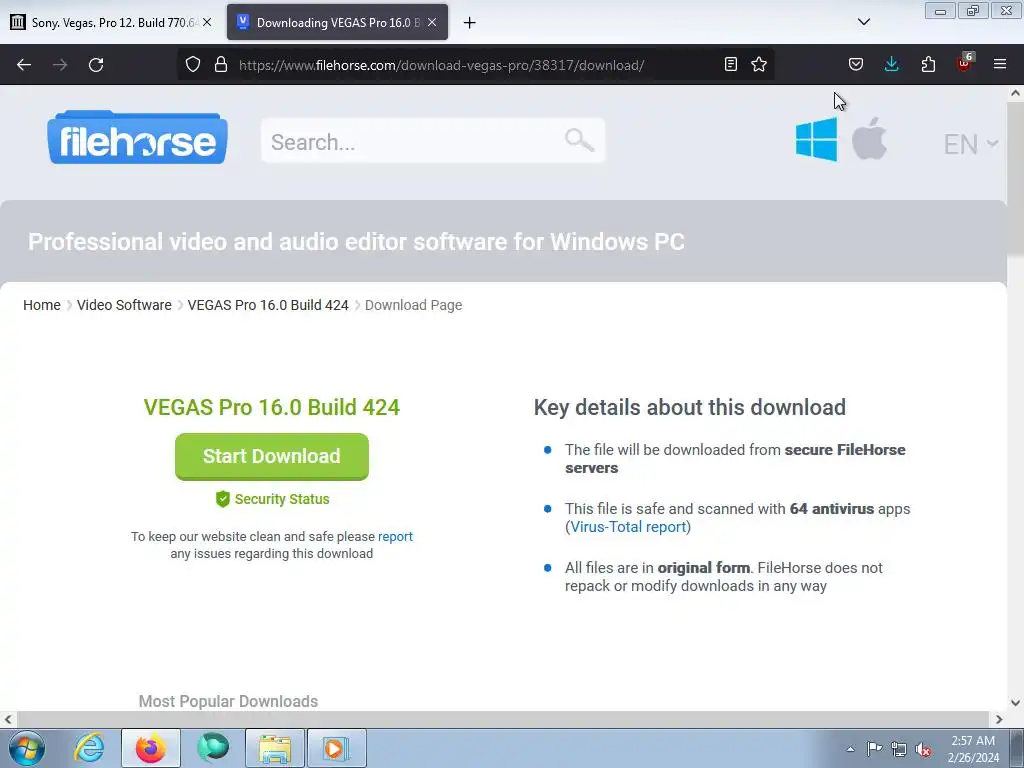Select the Apple Mac platform icon
The height and width of the screenshot is (768, 1024).
point(869,138)
